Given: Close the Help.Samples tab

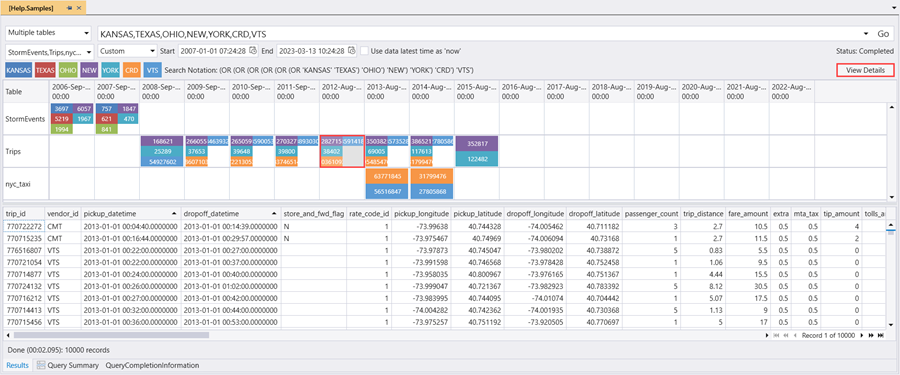Looking at the screenshot, I should [79, 8].
